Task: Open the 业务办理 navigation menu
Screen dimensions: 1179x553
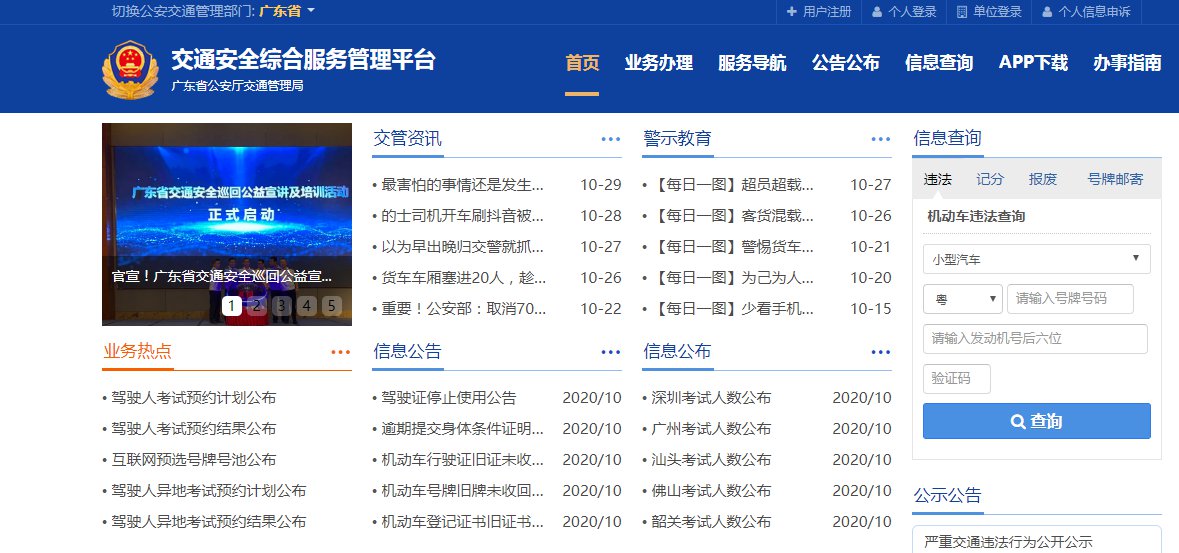Action: [658, 63]
